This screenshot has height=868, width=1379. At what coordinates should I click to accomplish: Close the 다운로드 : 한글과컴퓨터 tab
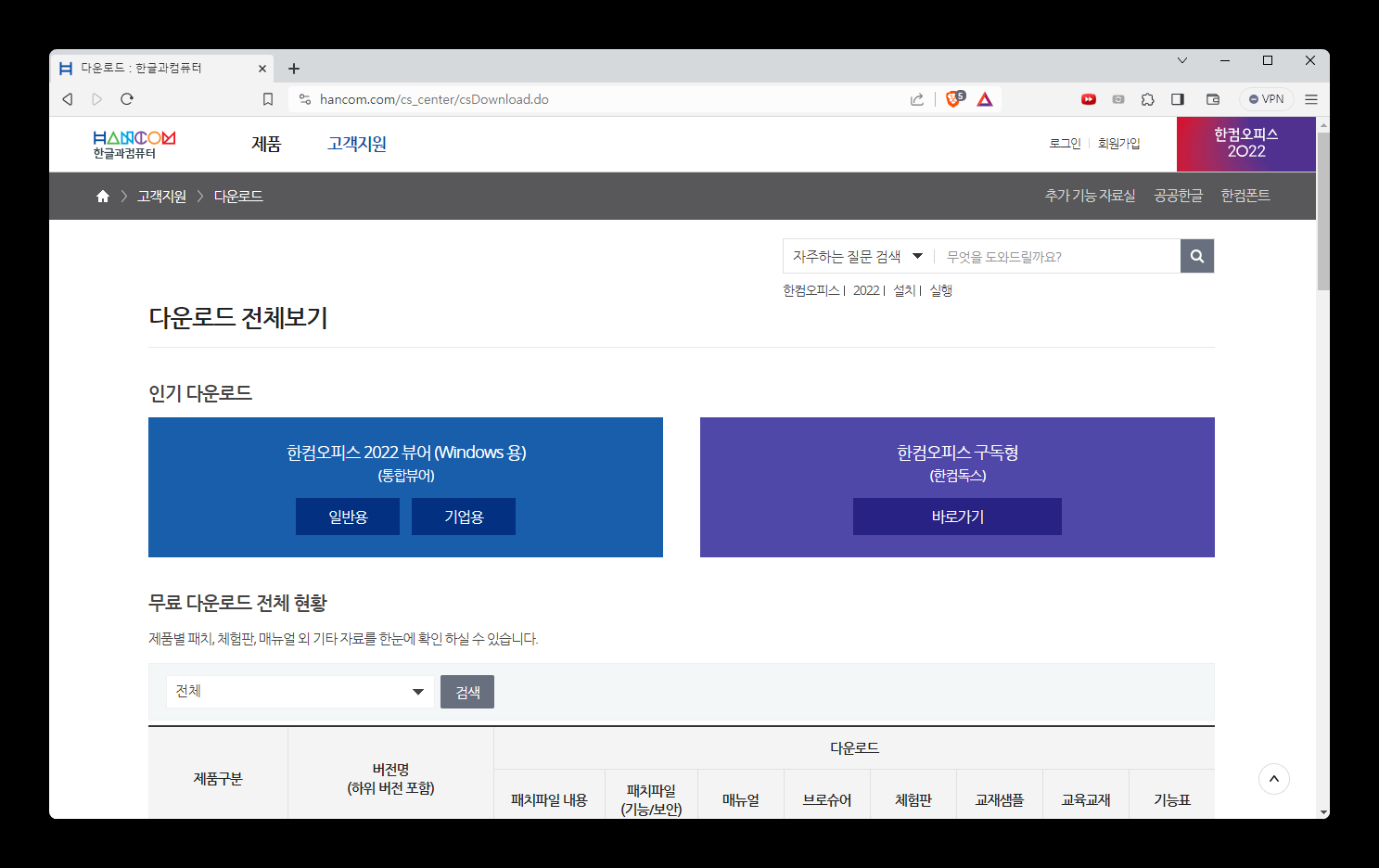coord(262,69)
